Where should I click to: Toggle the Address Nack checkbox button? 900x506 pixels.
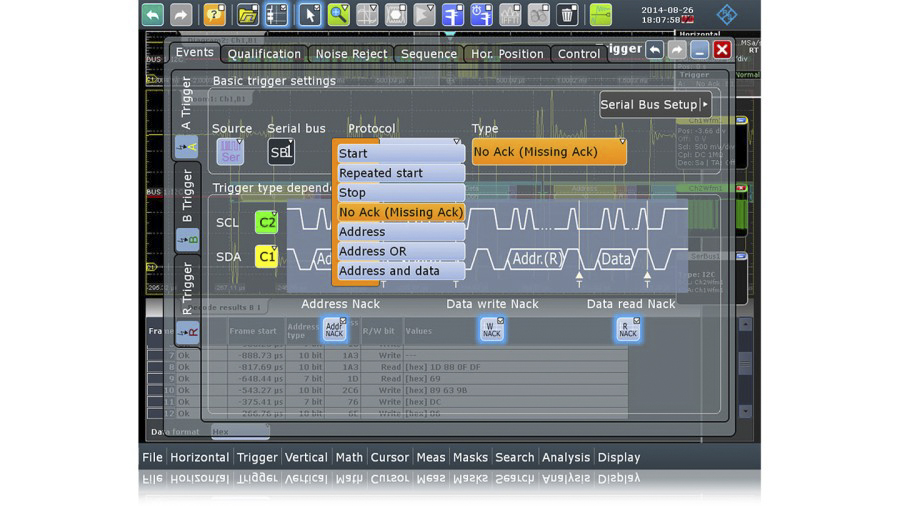point(334,329)
